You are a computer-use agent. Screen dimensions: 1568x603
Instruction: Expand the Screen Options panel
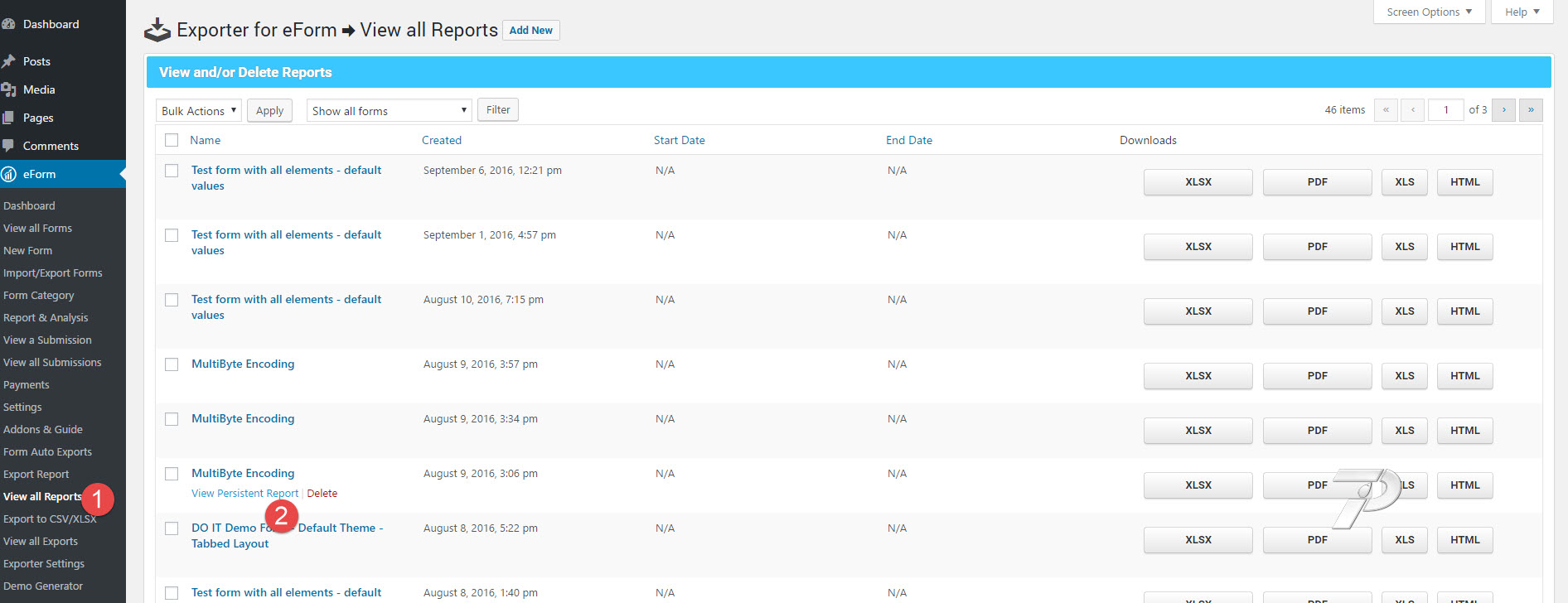click(x=1430, y=12)
